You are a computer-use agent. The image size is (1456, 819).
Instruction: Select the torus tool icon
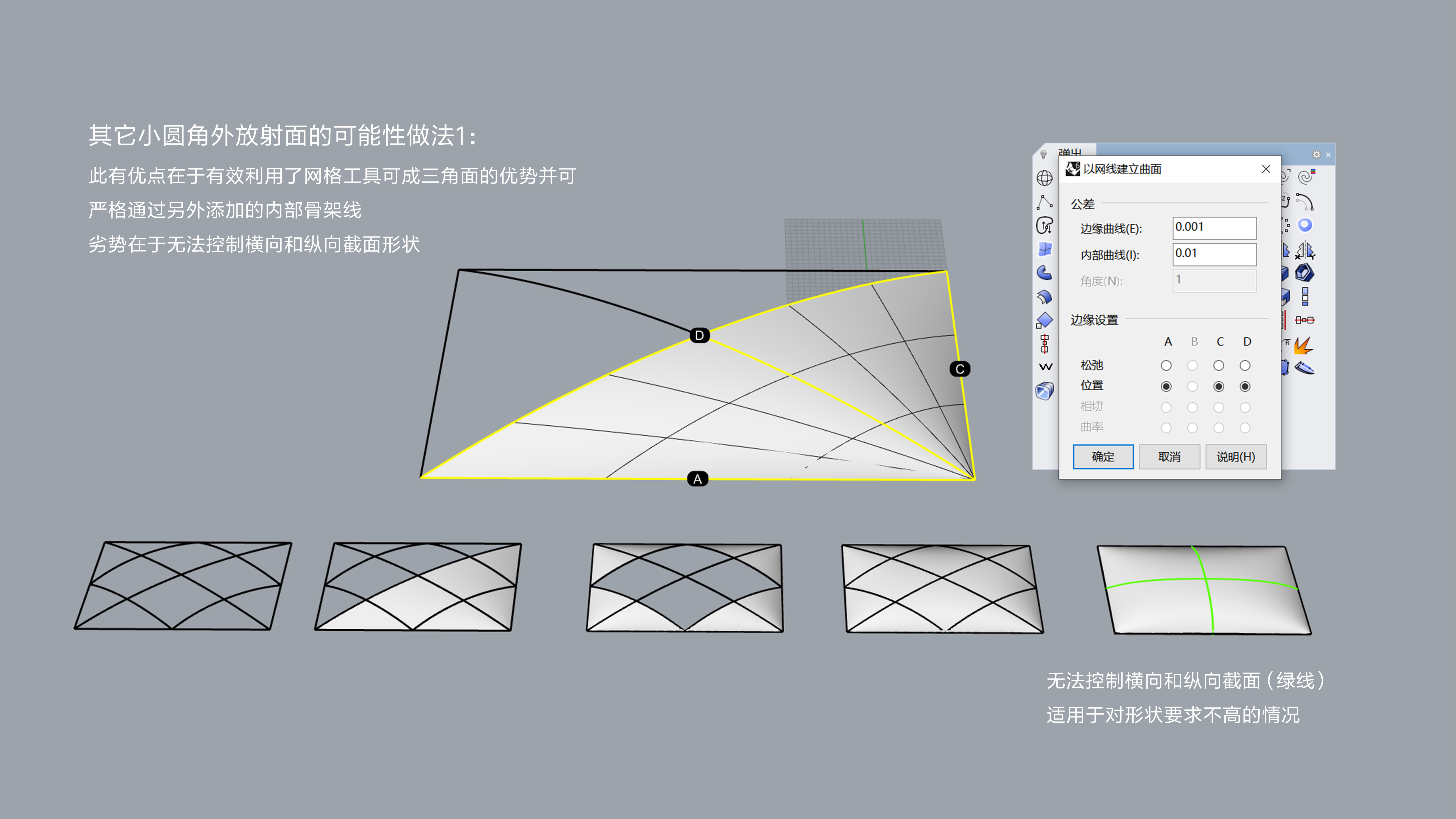(x=1306, y=224)
